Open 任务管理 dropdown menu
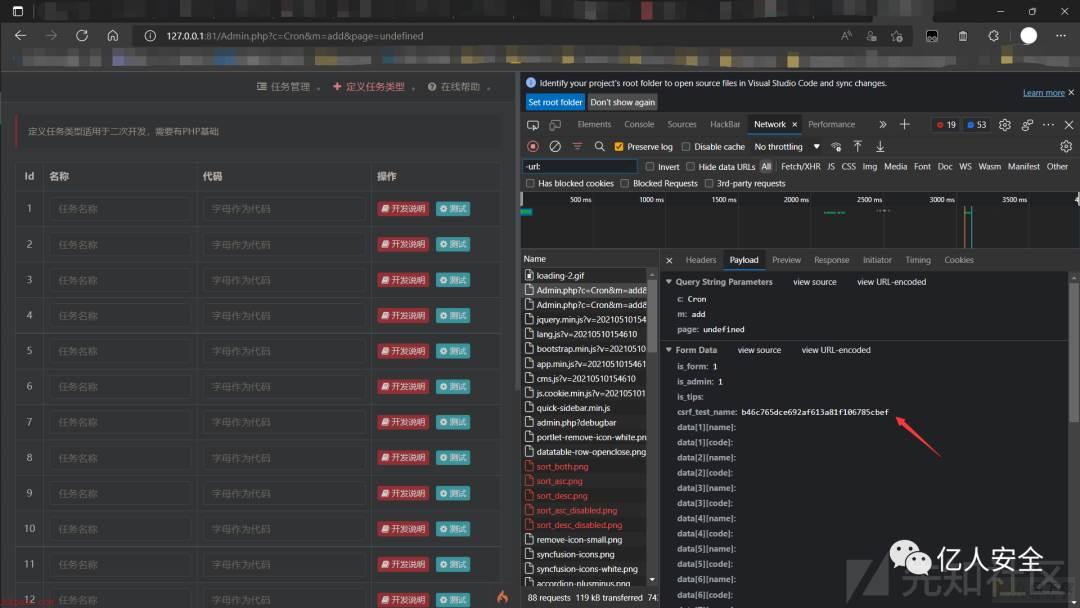1080x608 pixels. (289, 87)
